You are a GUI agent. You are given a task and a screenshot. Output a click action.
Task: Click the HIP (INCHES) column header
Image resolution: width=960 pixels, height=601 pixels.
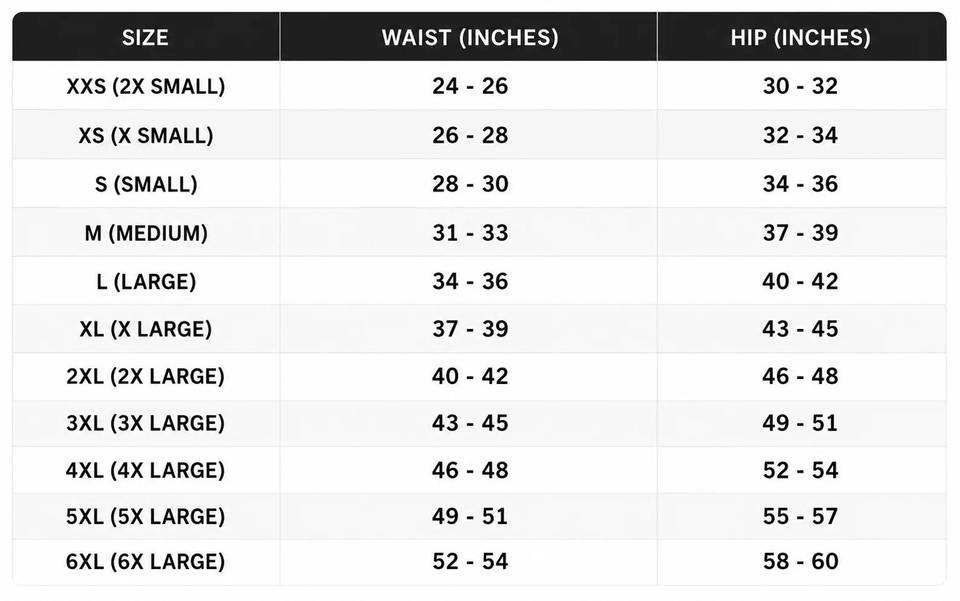point(800,37)
